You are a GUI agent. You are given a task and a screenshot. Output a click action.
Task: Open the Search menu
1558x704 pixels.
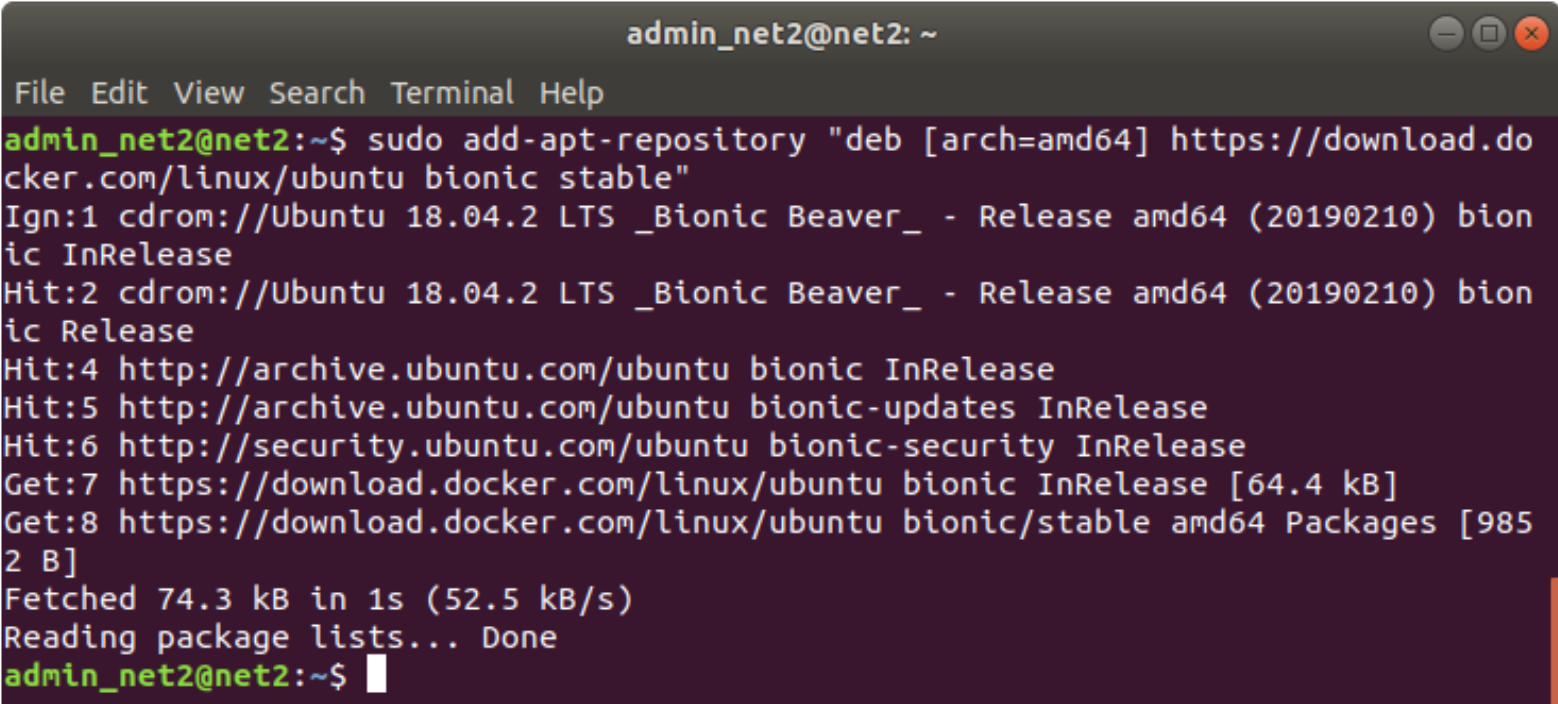tap(317, 93)
